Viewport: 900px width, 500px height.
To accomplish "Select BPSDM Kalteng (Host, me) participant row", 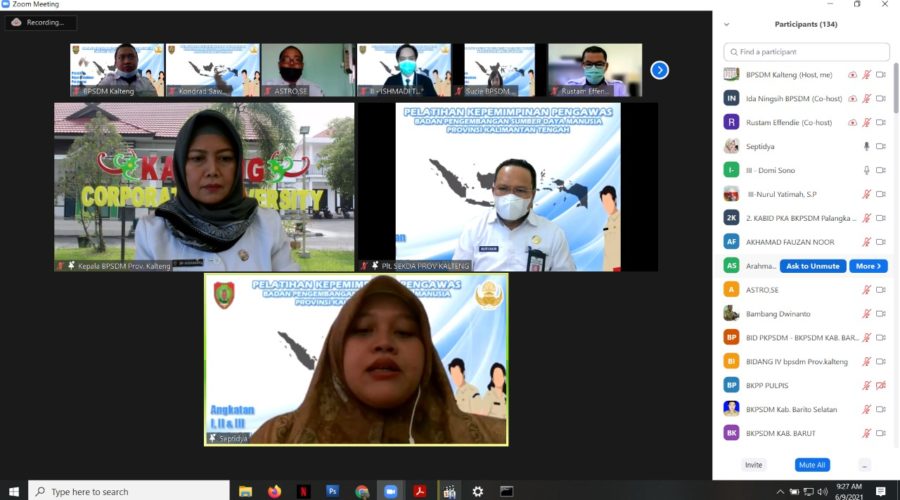I will 804,75.
